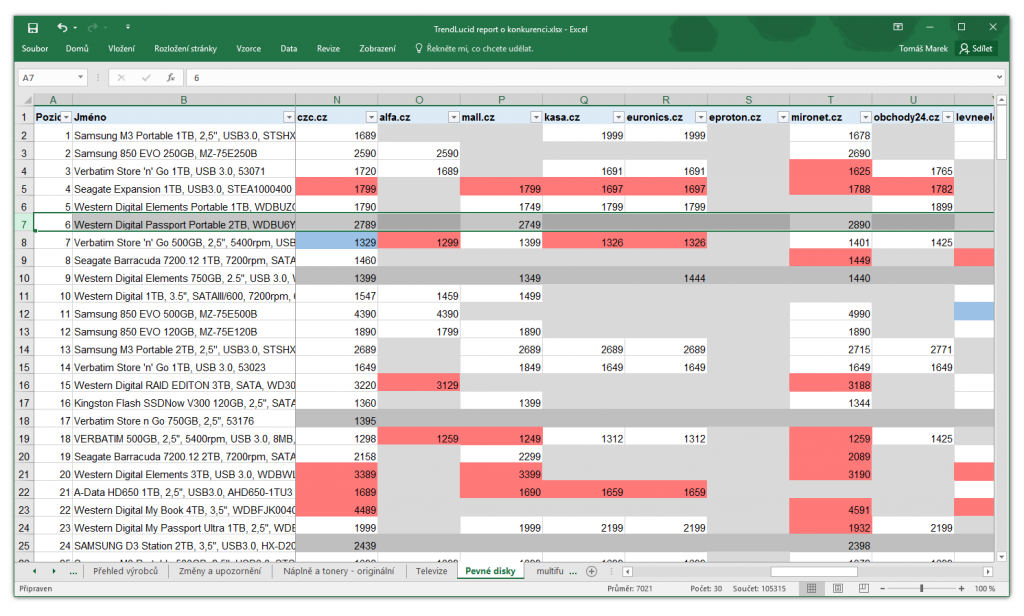Open the Zobrazení ribbon tab
The width and height of the screenshot is (1024, 616).
pos(377,48)
